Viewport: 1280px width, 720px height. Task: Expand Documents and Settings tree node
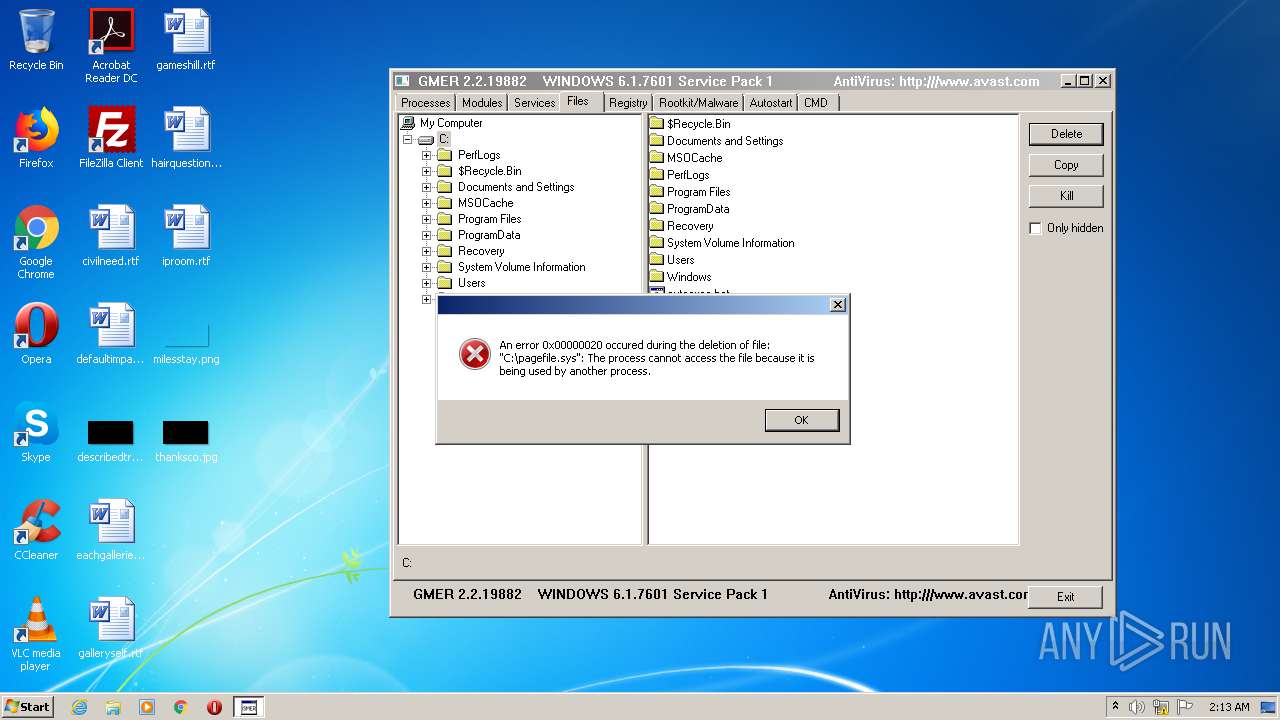[x=426, y=187]
